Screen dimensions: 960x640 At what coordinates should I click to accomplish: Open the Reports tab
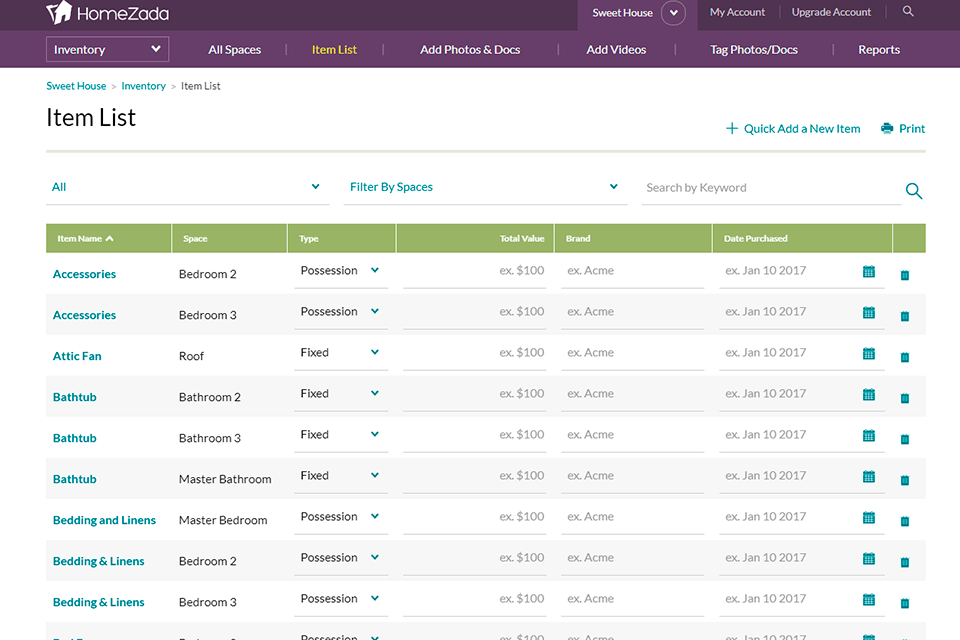(x=879, y=50)
